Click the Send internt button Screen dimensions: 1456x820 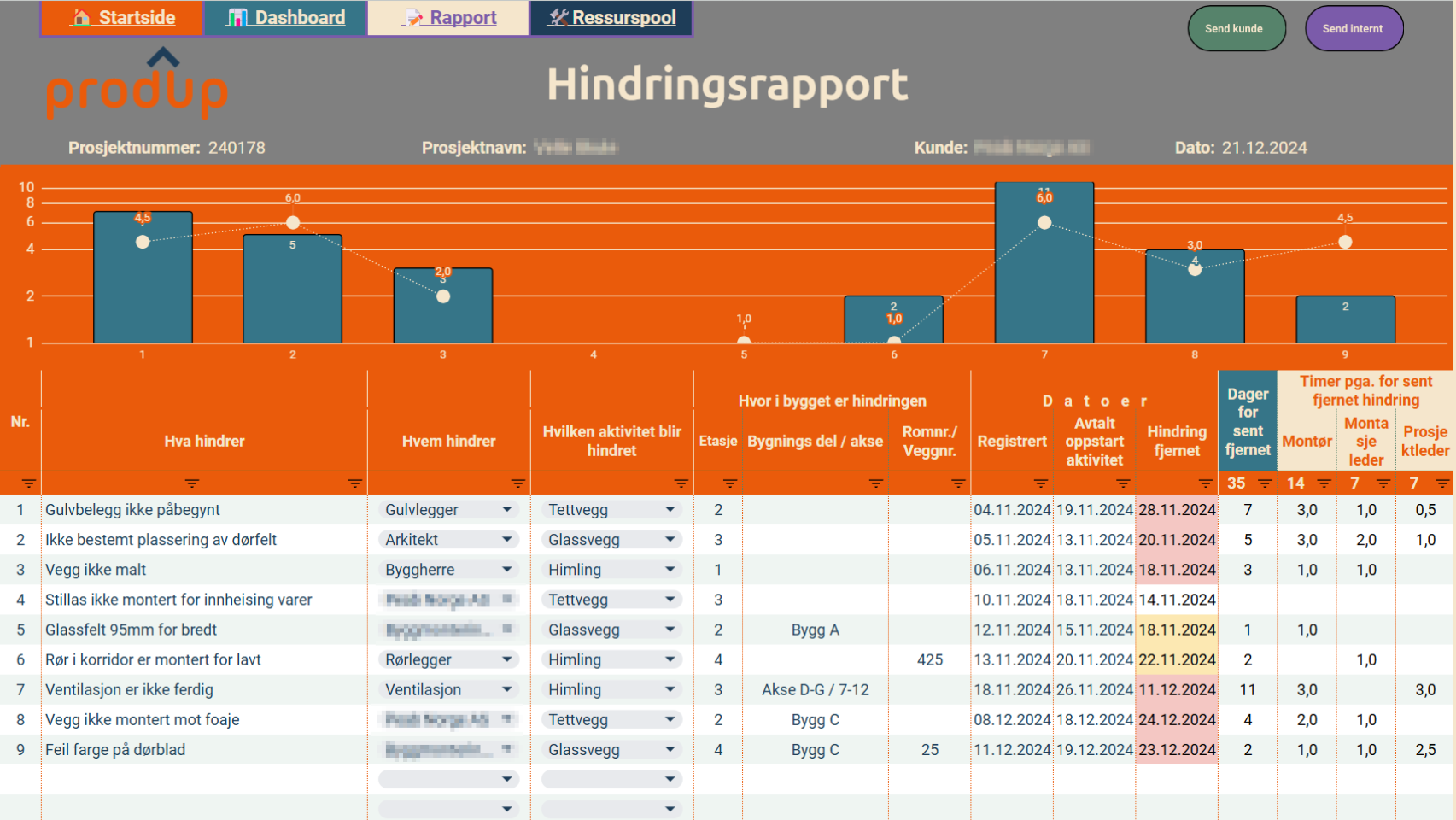point(1354,29)
